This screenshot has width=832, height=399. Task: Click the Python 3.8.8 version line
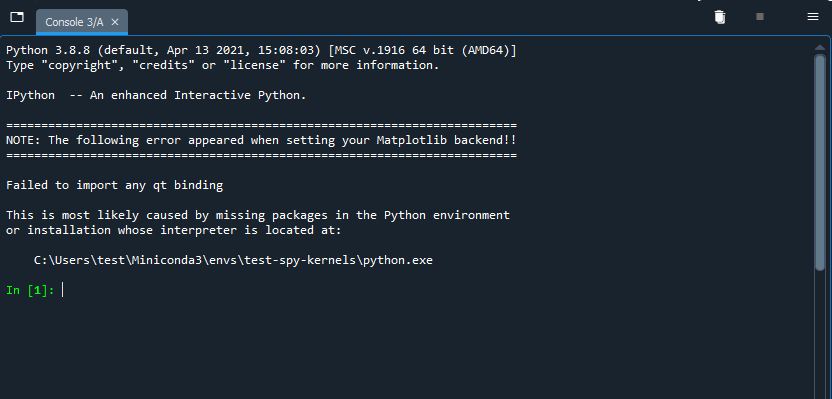click(x=261, y=50)
